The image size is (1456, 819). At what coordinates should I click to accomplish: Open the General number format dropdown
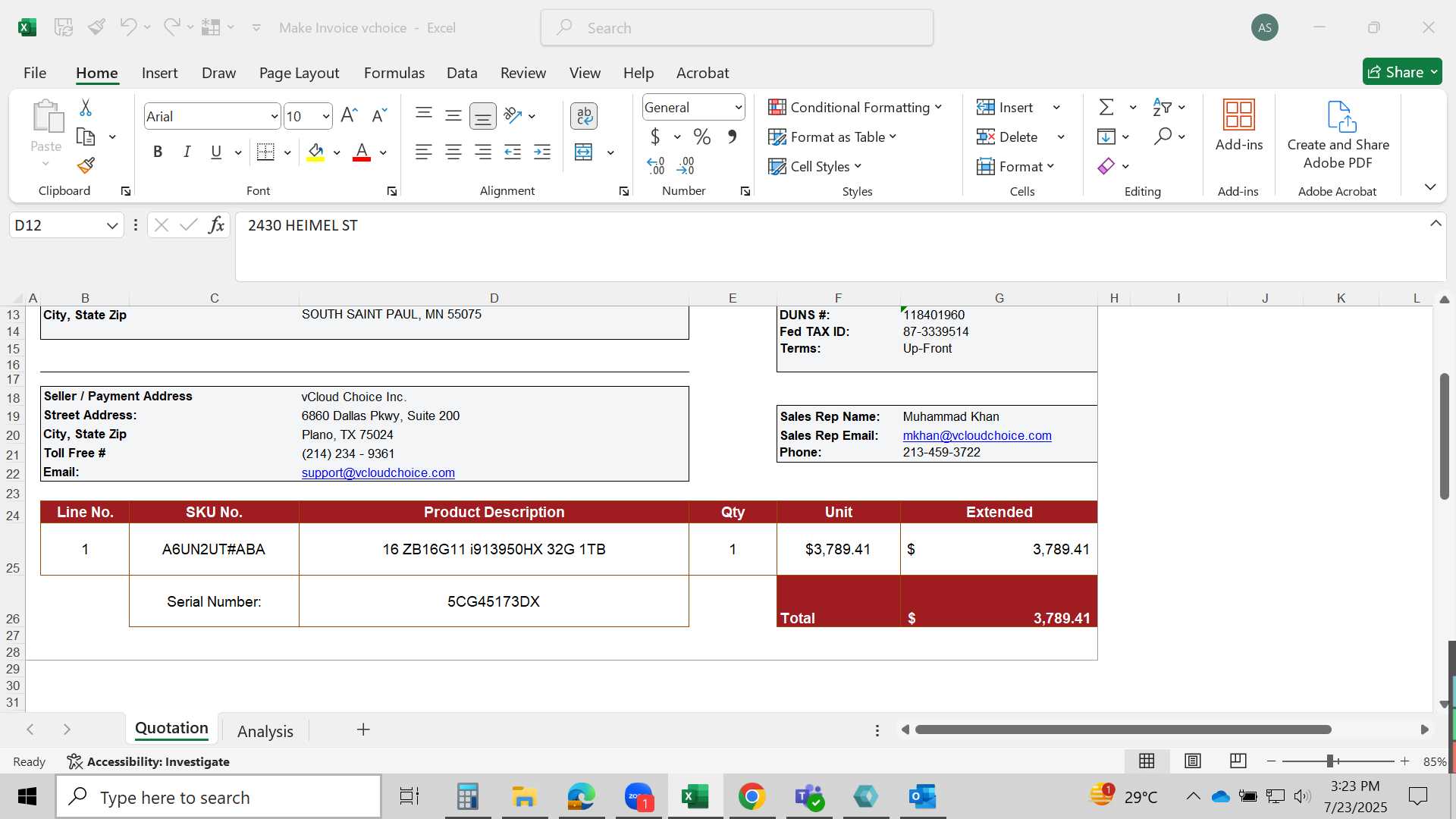tap(738, 108)
